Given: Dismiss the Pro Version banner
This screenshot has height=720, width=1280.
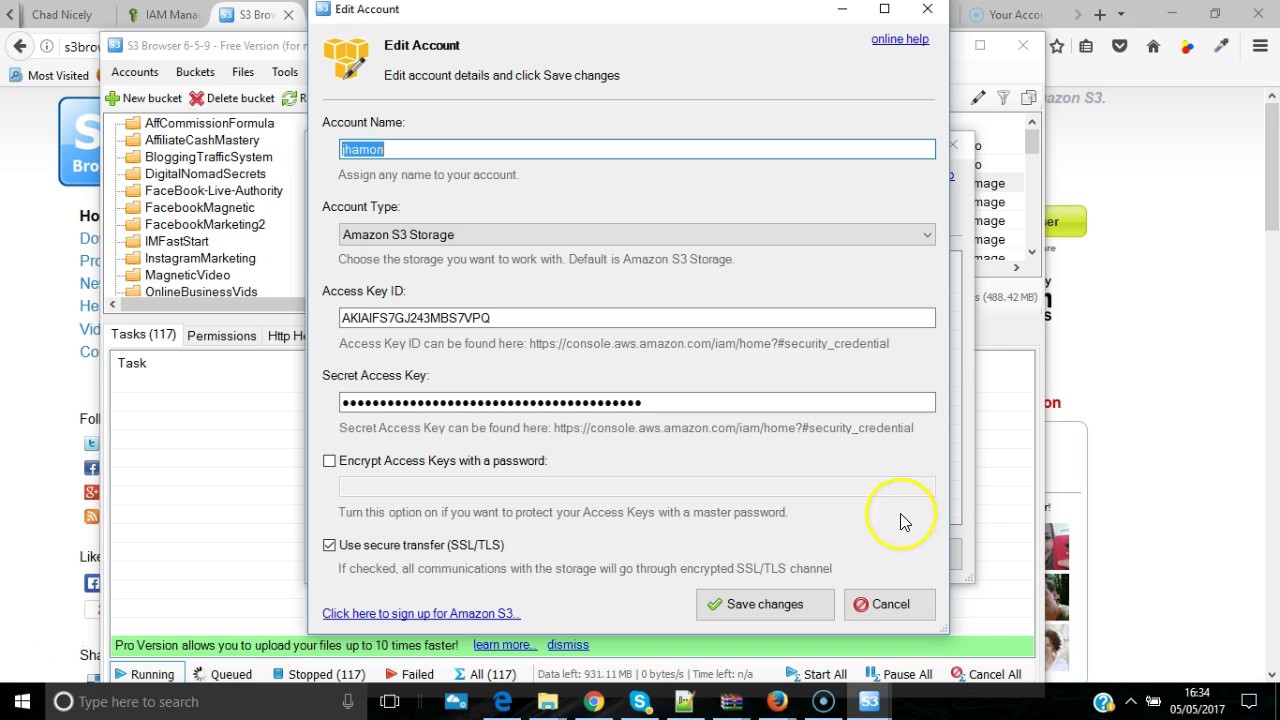Looking at the screenshot, I should coord(568,645).
